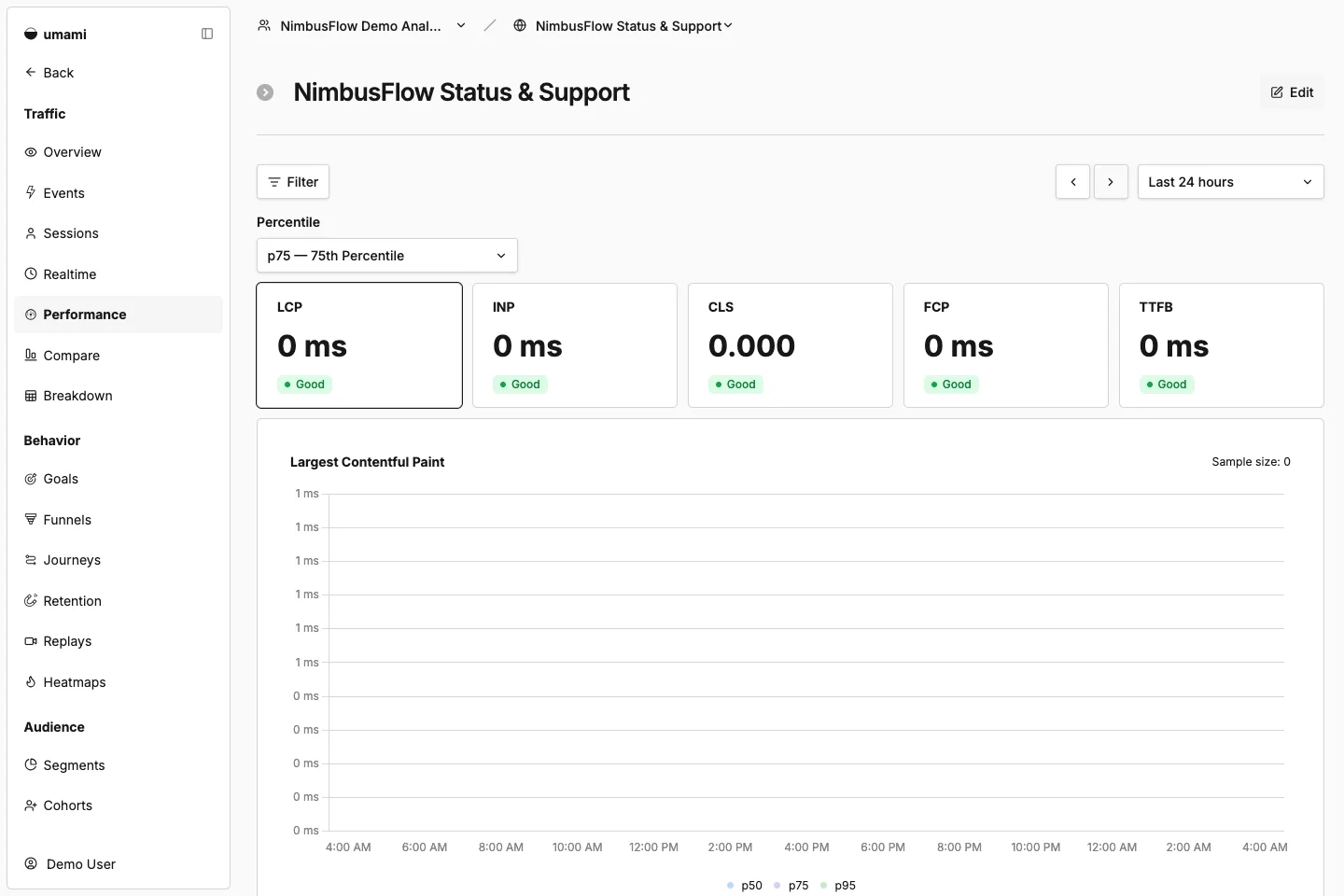Click the 'Largest Contentful Paint' chart title
Viewport: 1344px width, 896px height.
tap(367, 462)
